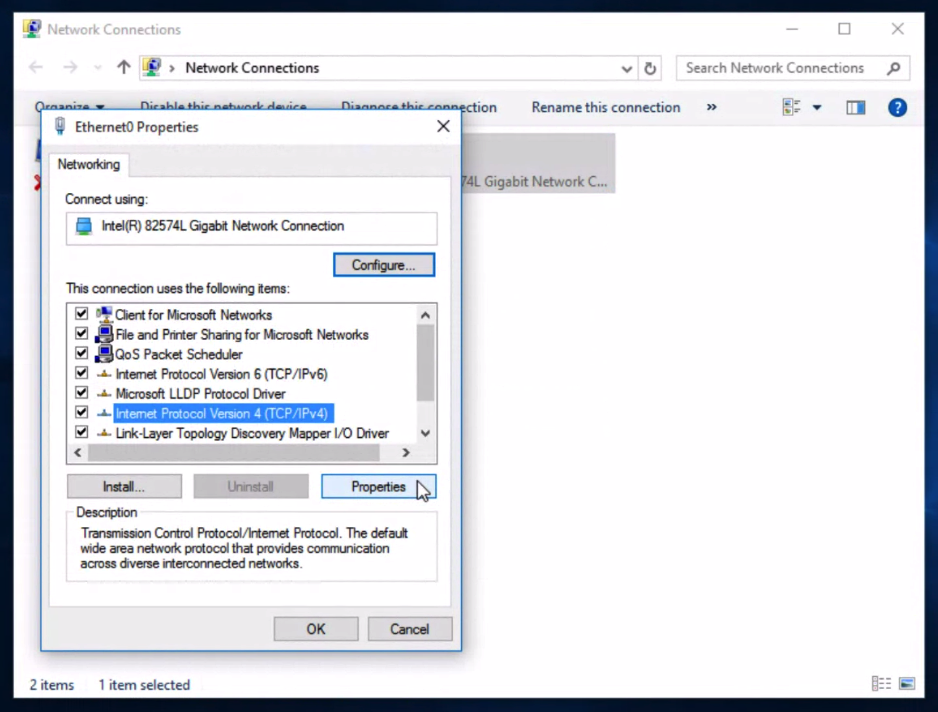
Task: Uncheck Internet Protocol Version 4 checkbox
Action: [81, 412]
